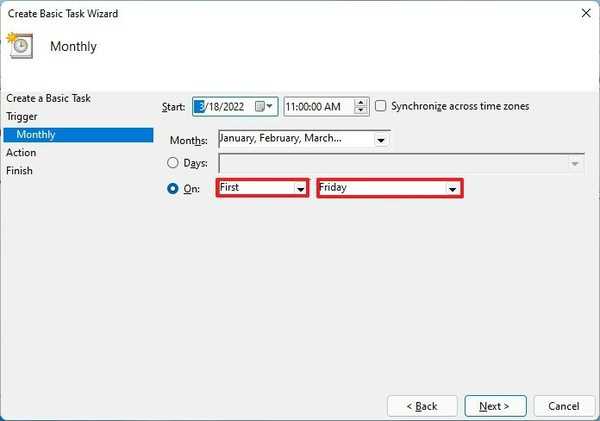The height and width of the screenshot is (421, 600).
Task: Click the start time input field
Action: tap(319, 106)
